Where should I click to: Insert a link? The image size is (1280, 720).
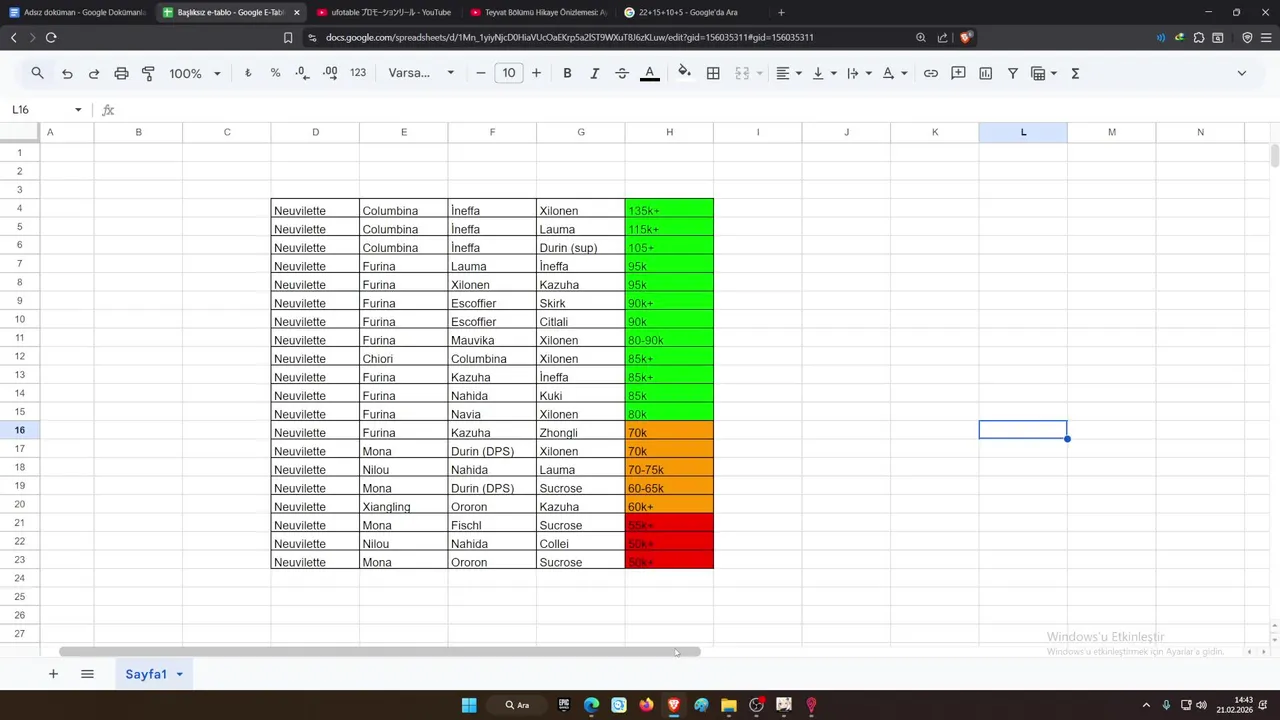[930, 73]
